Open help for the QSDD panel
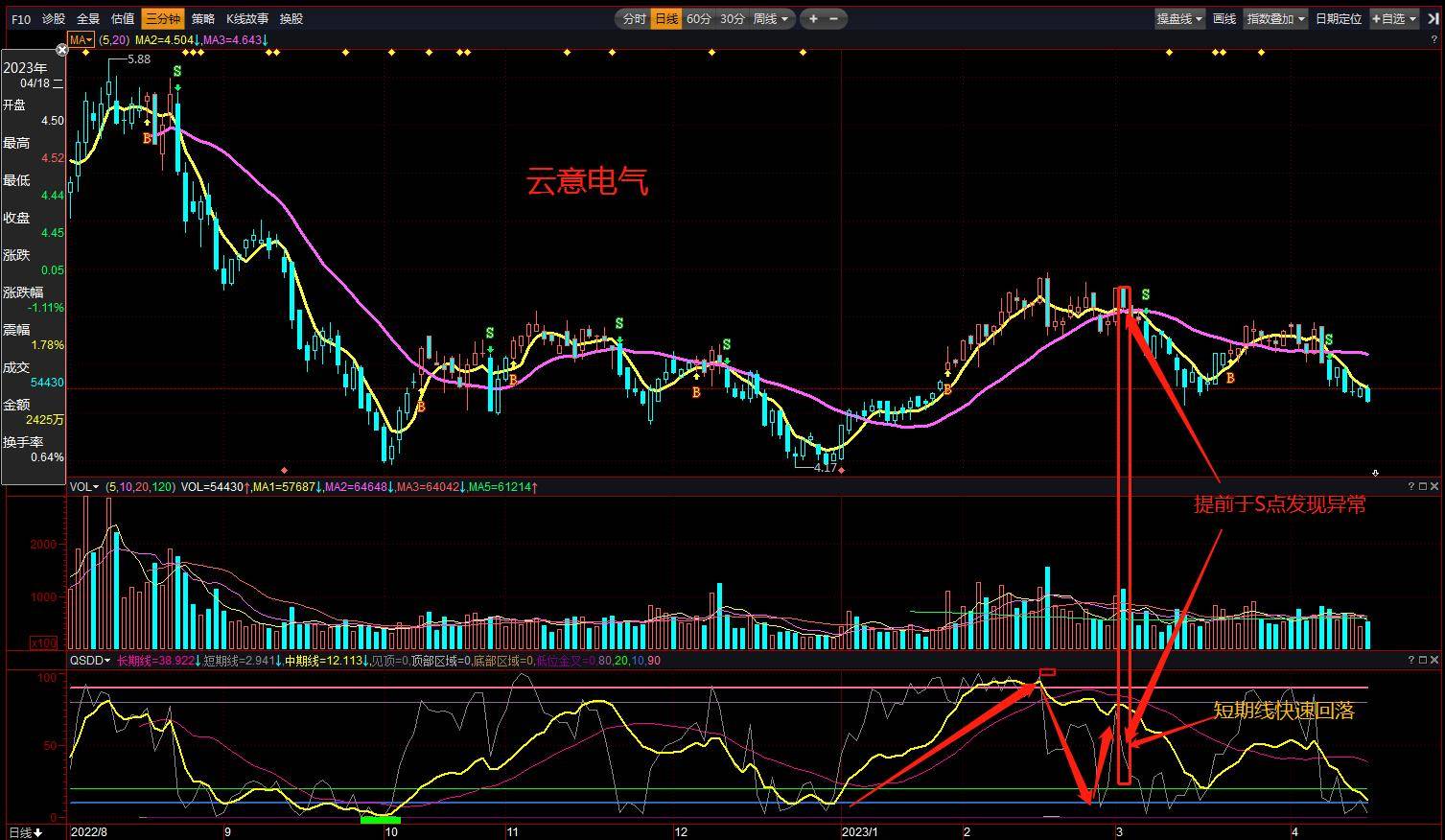The width and height of the screenshot is (1445, 840). 1411,660
